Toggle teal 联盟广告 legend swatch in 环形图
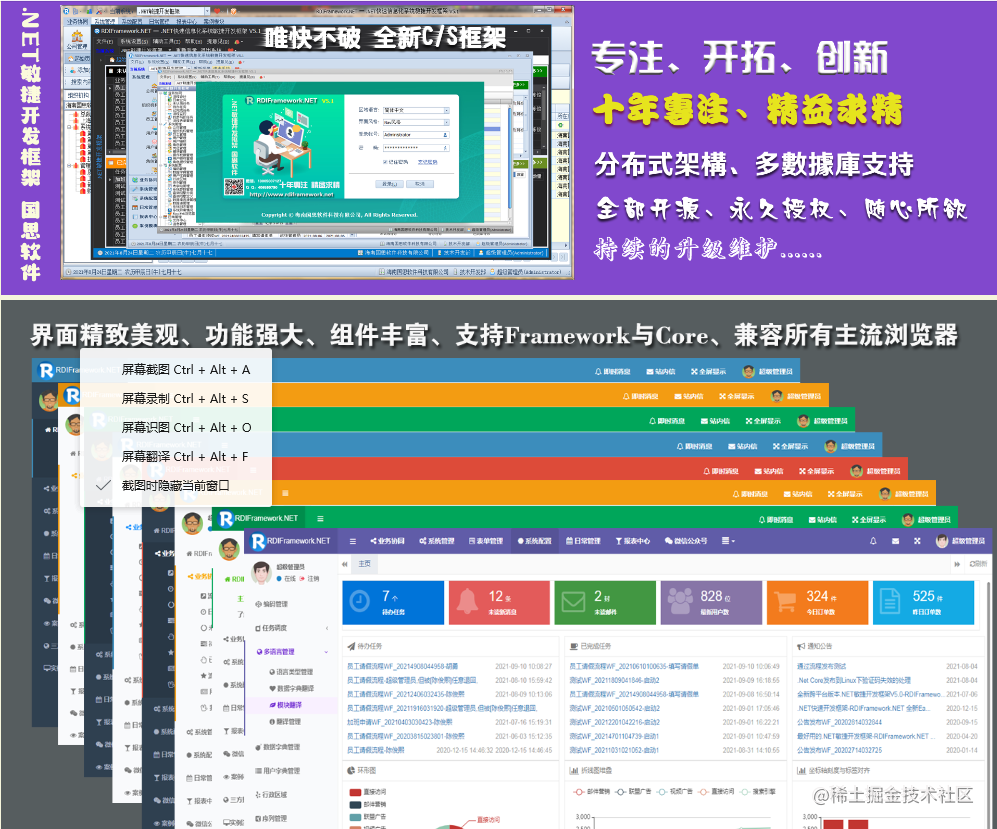Viewport: 997px width, 829px height. [x=355, y=816]
